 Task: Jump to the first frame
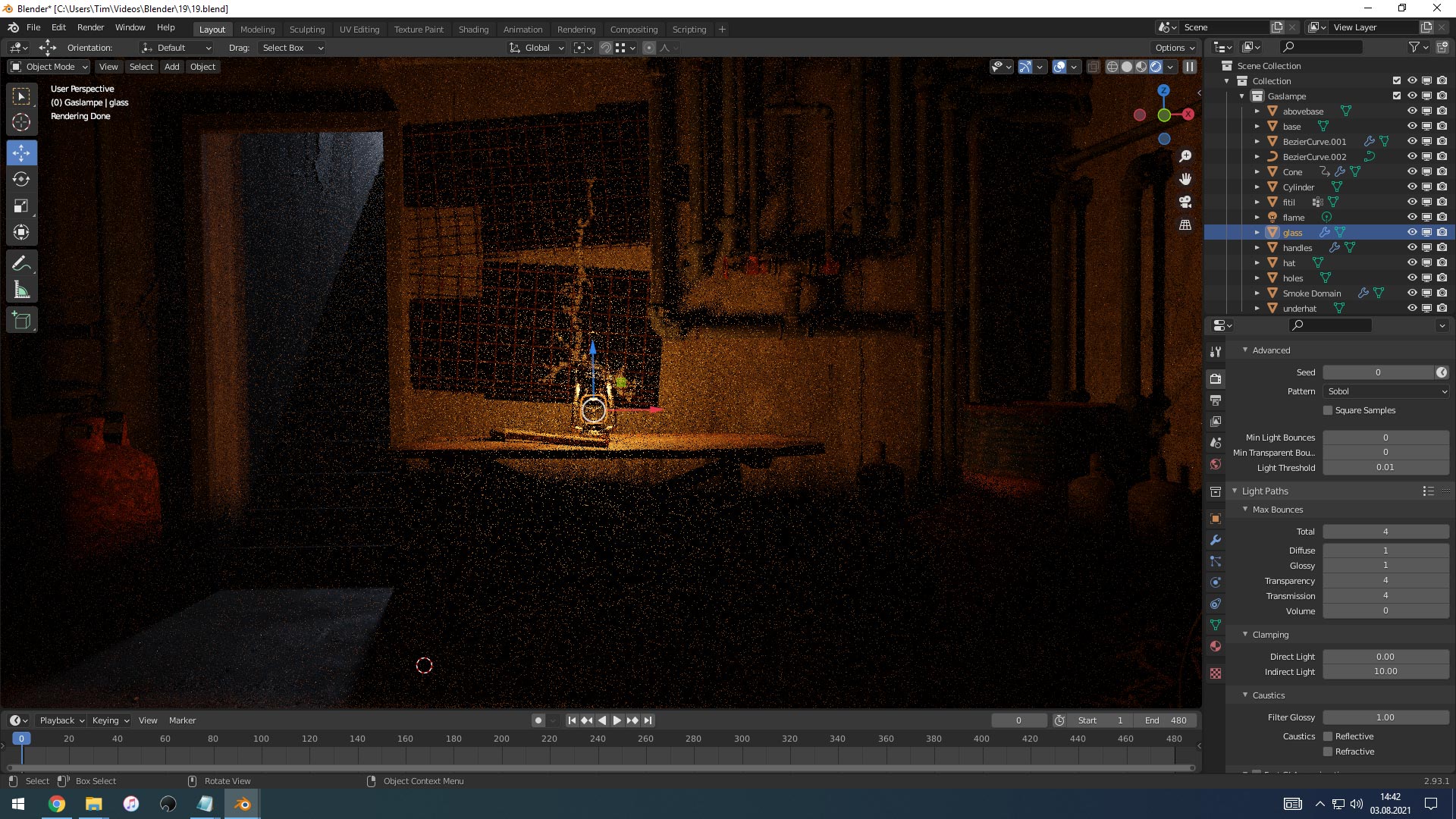click(572, 720)
